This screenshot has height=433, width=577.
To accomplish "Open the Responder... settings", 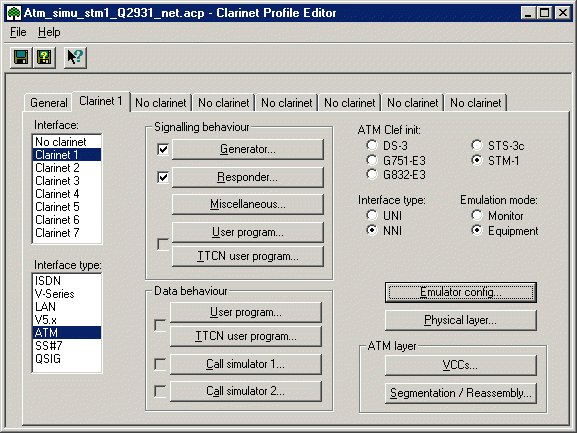I will coord(248,177).
